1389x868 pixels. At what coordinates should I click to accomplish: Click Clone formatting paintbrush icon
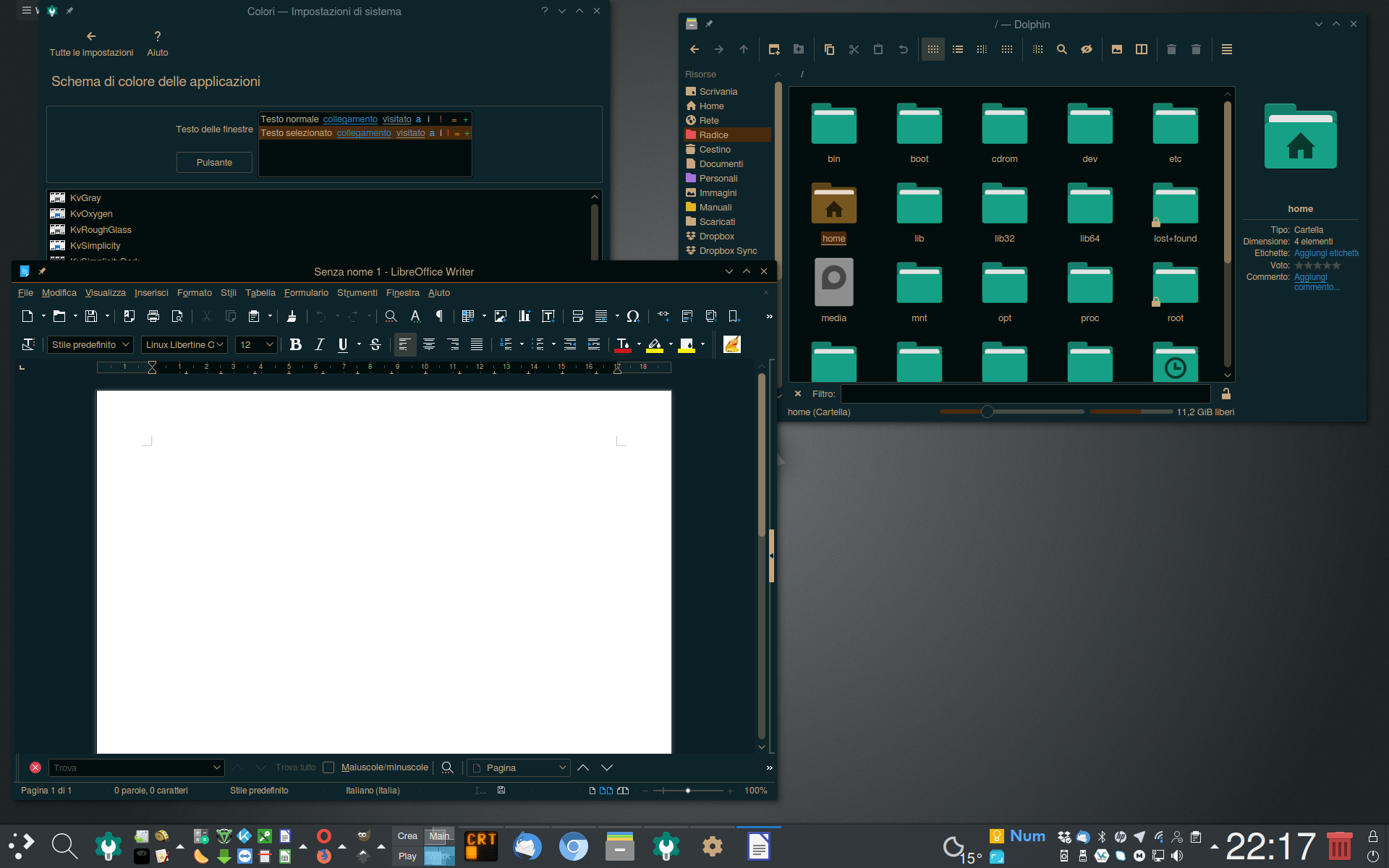tap(292, 316)
